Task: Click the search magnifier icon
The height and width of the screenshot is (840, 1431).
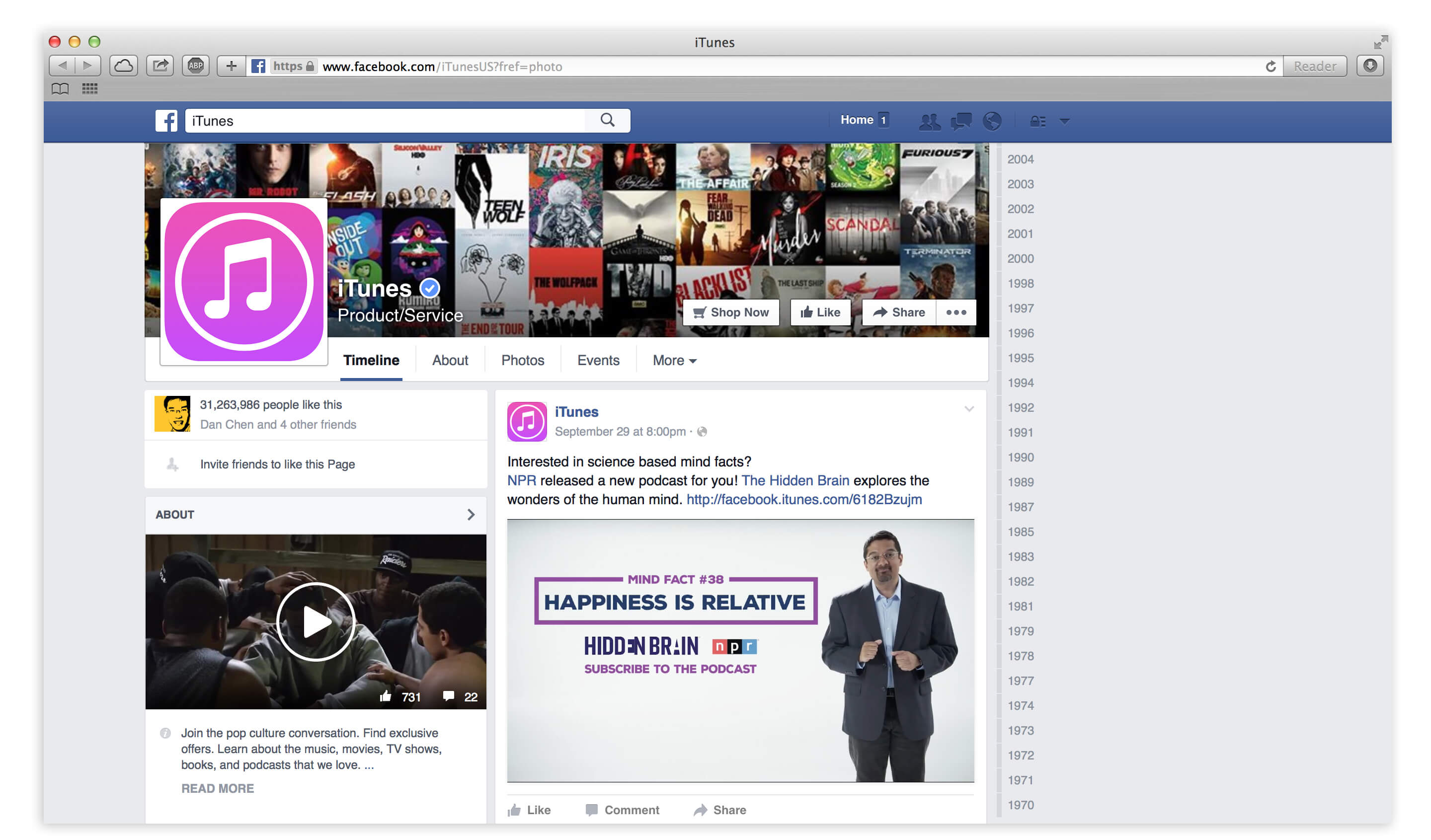Action: 608,120
